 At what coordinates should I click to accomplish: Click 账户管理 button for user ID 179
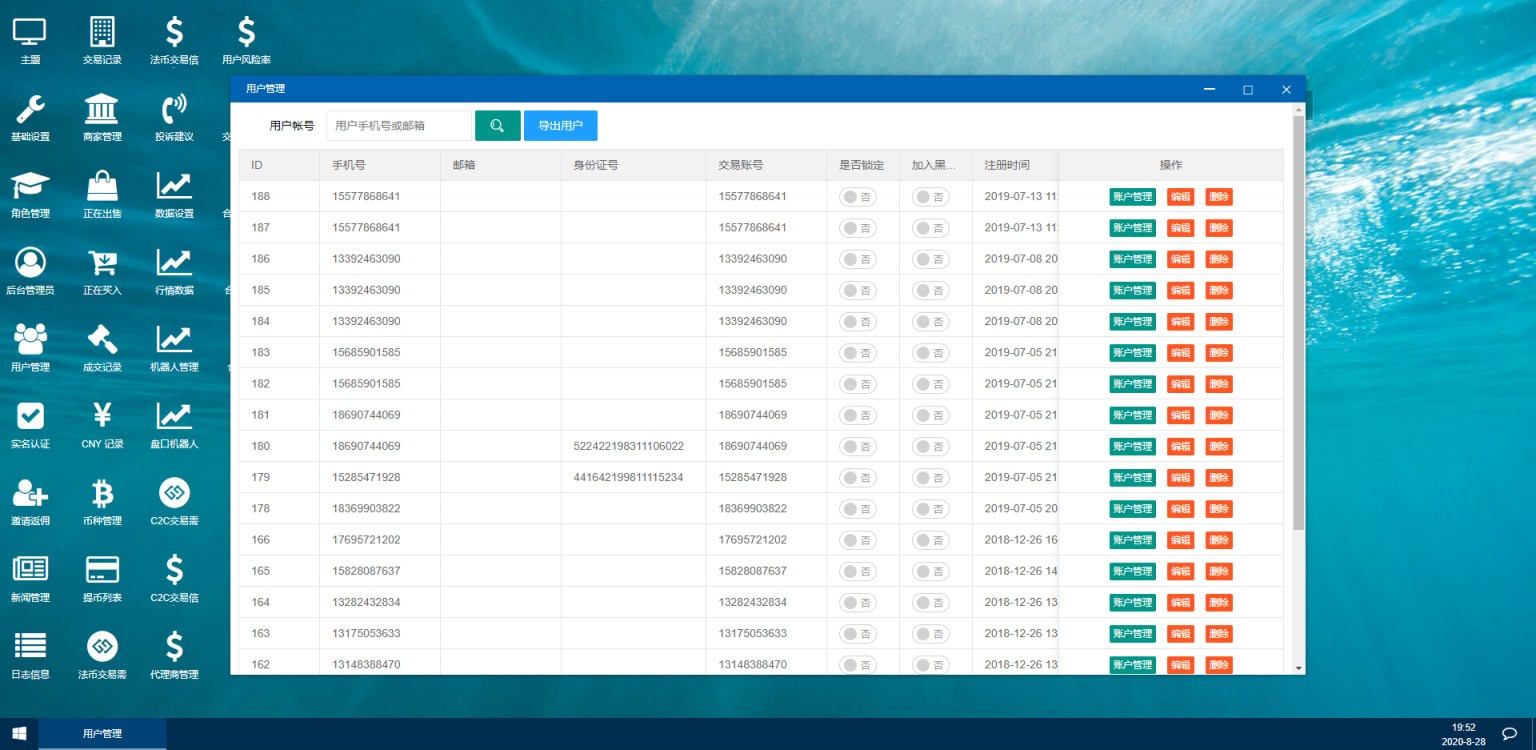(x=1132, y=478)
